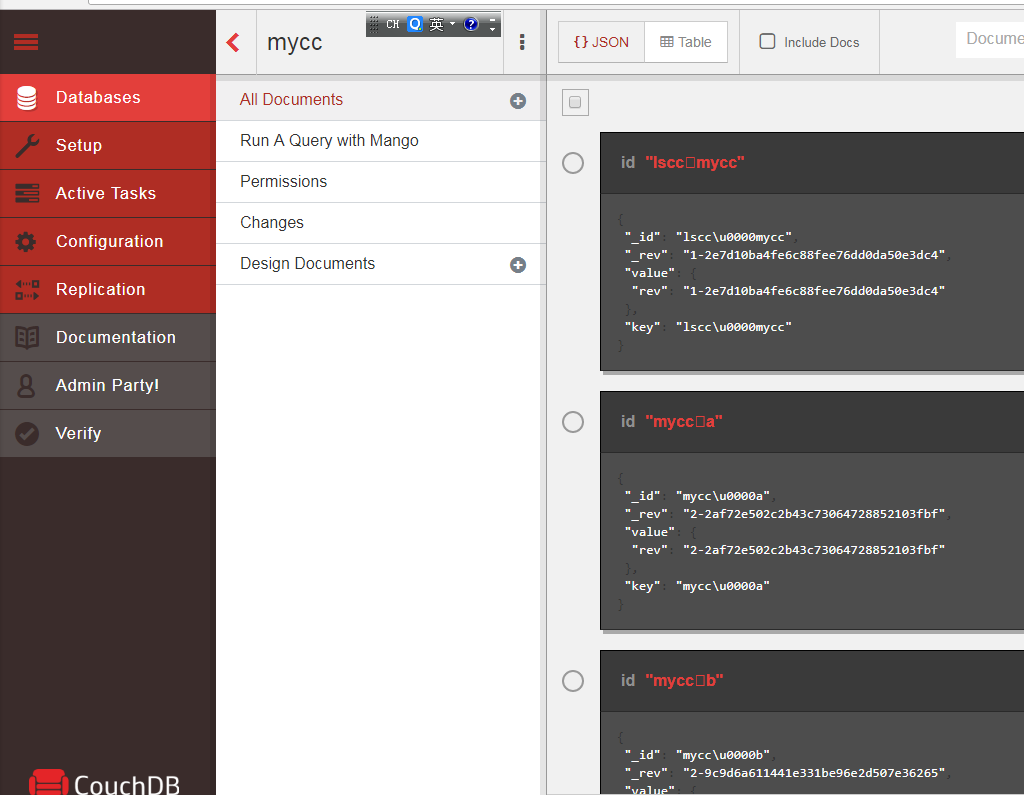Open the Replication page
1024x795 pixels.
[108, 289]
